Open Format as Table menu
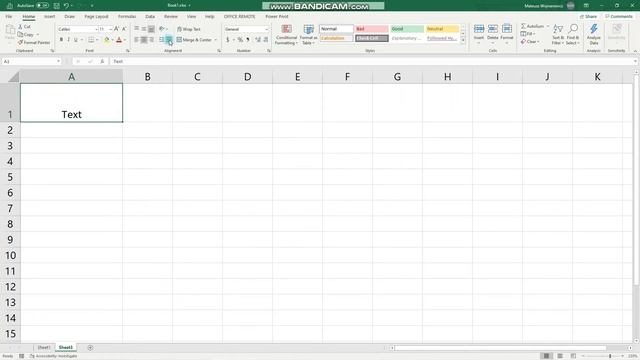This screenshot has width=640, height=360. pyautogui.click(x=308, y=35)
